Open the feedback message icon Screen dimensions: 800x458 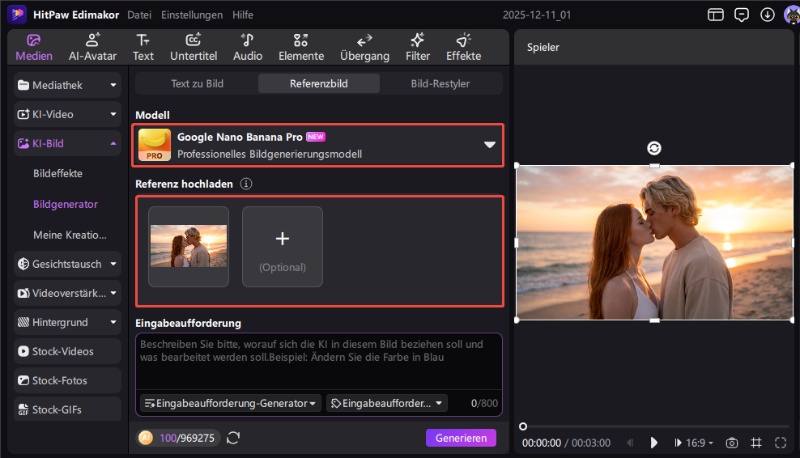(x=741, y=15)
